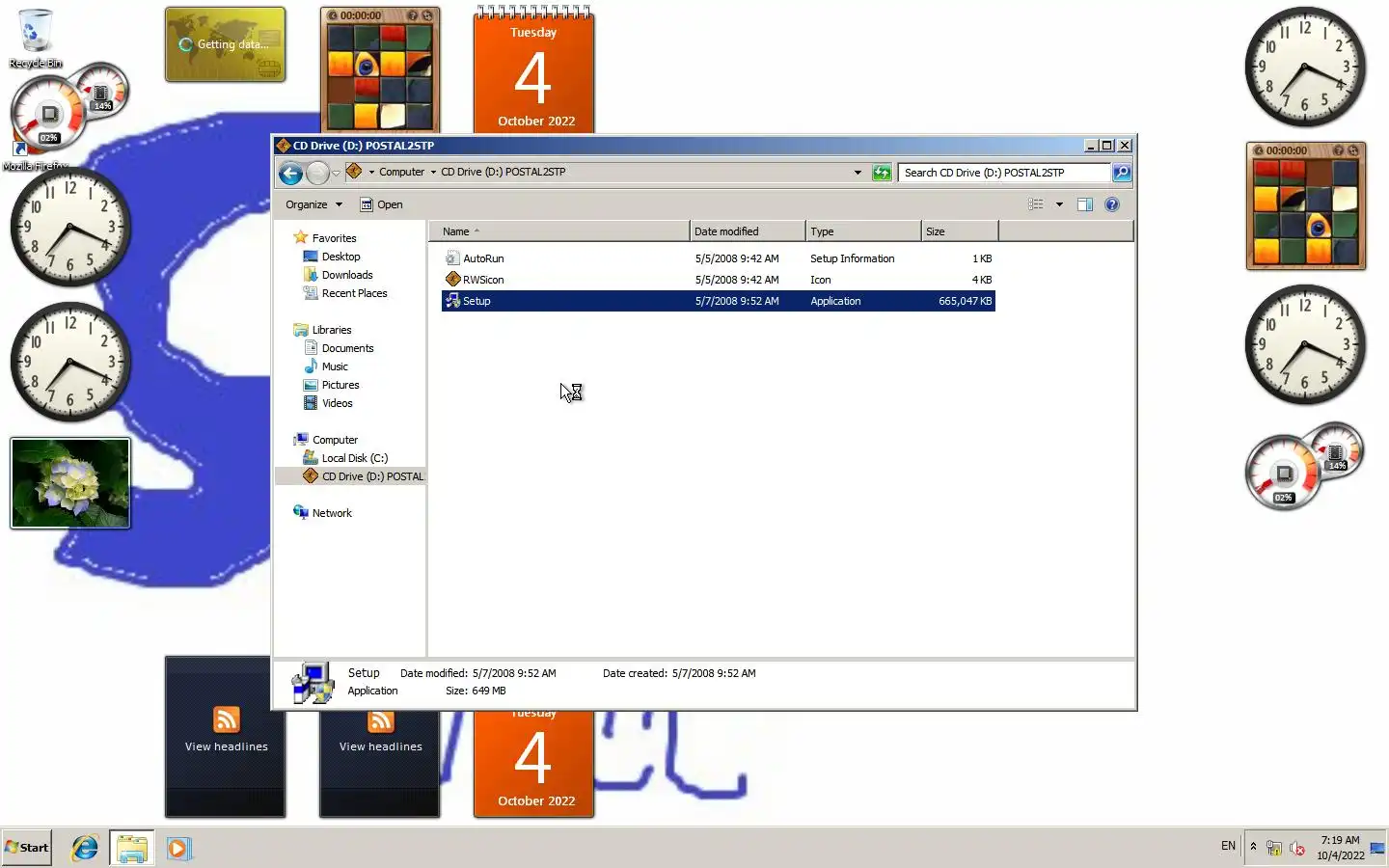Click the 665,047 KB size cell

(x=966, y=301)
